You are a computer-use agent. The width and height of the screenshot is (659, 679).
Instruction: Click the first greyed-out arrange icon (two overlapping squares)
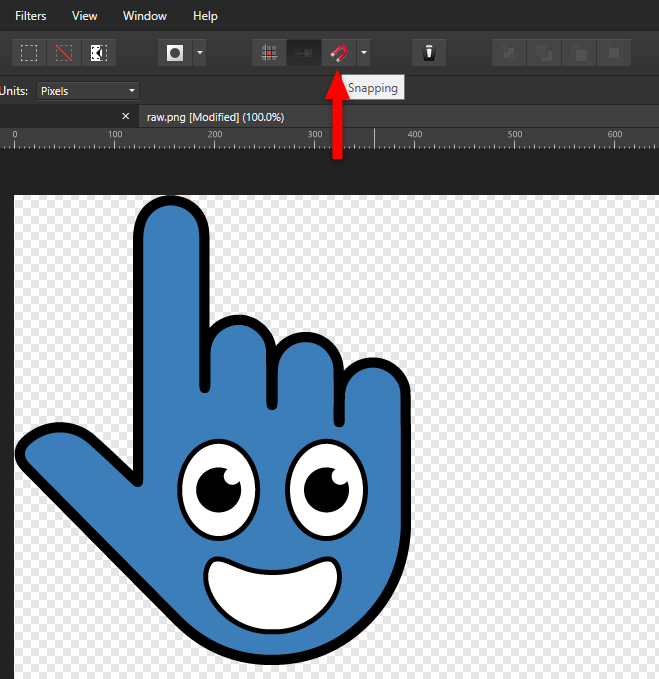point(509,53)
